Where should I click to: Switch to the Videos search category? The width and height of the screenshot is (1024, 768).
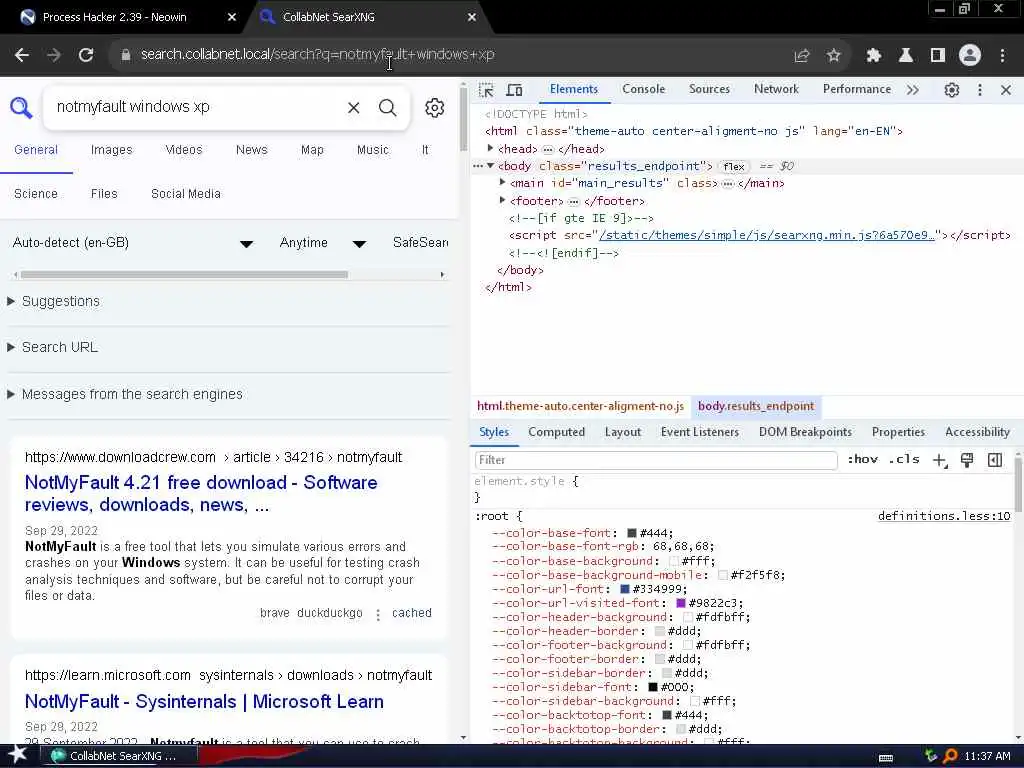(184, 150)
